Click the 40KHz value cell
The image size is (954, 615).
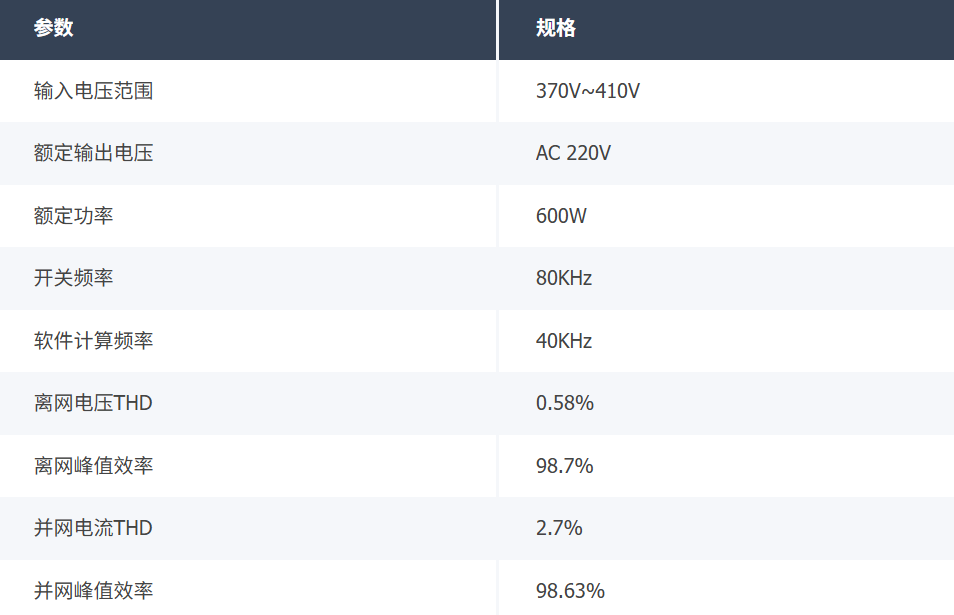click(564, 341)
